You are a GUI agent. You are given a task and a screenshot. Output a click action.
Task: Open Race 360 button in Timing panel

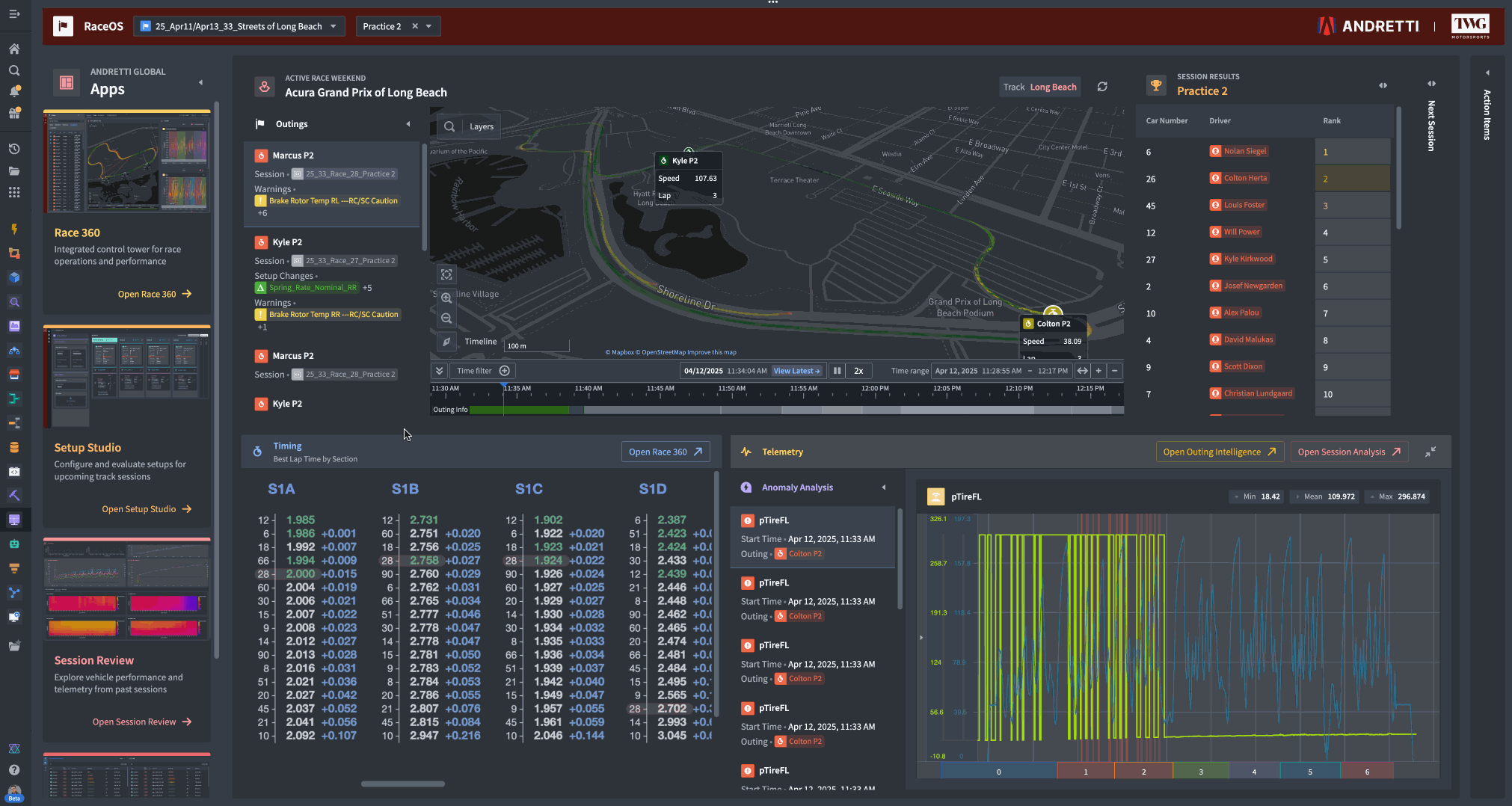click(x=666, y=452)
